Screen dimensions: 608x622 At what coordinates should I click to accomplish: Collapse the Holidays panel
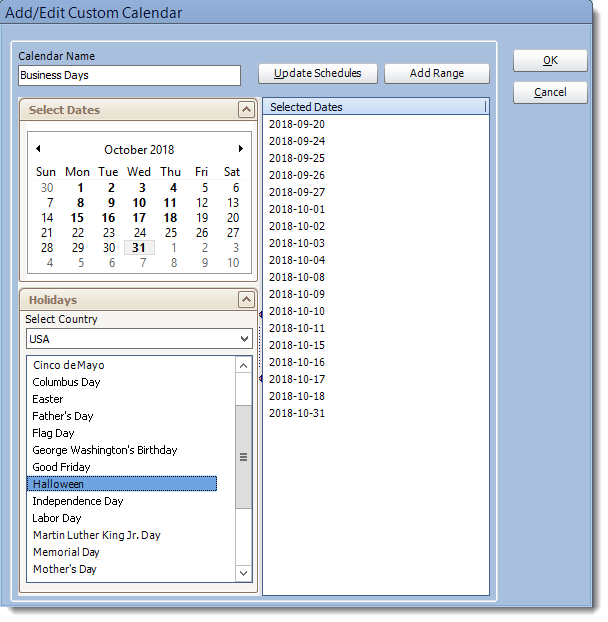pyautogui.click(x=246, y=300)
